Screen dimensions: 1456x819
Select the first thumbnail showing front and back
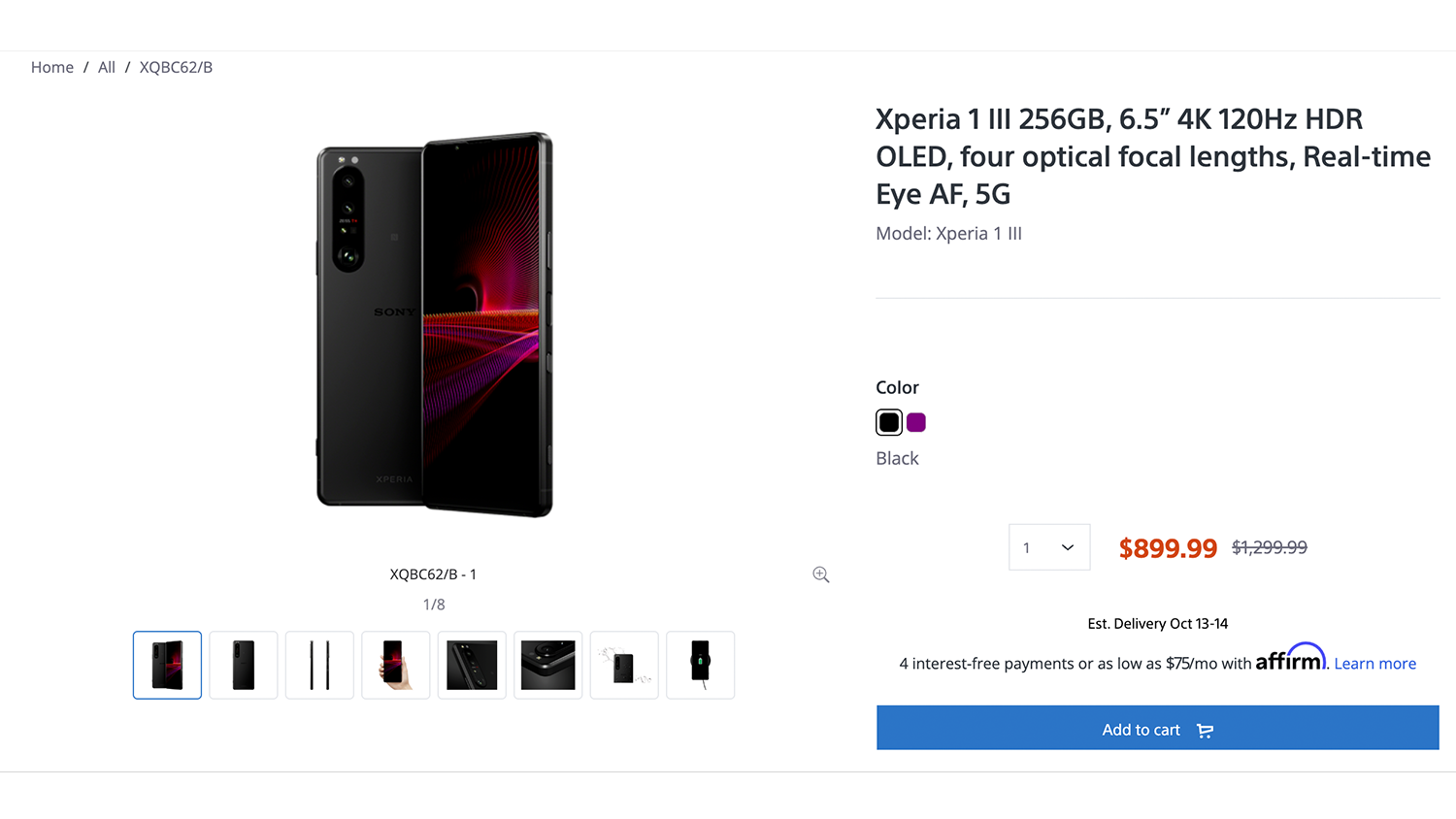pyautogui.click(x=167, y=666)
